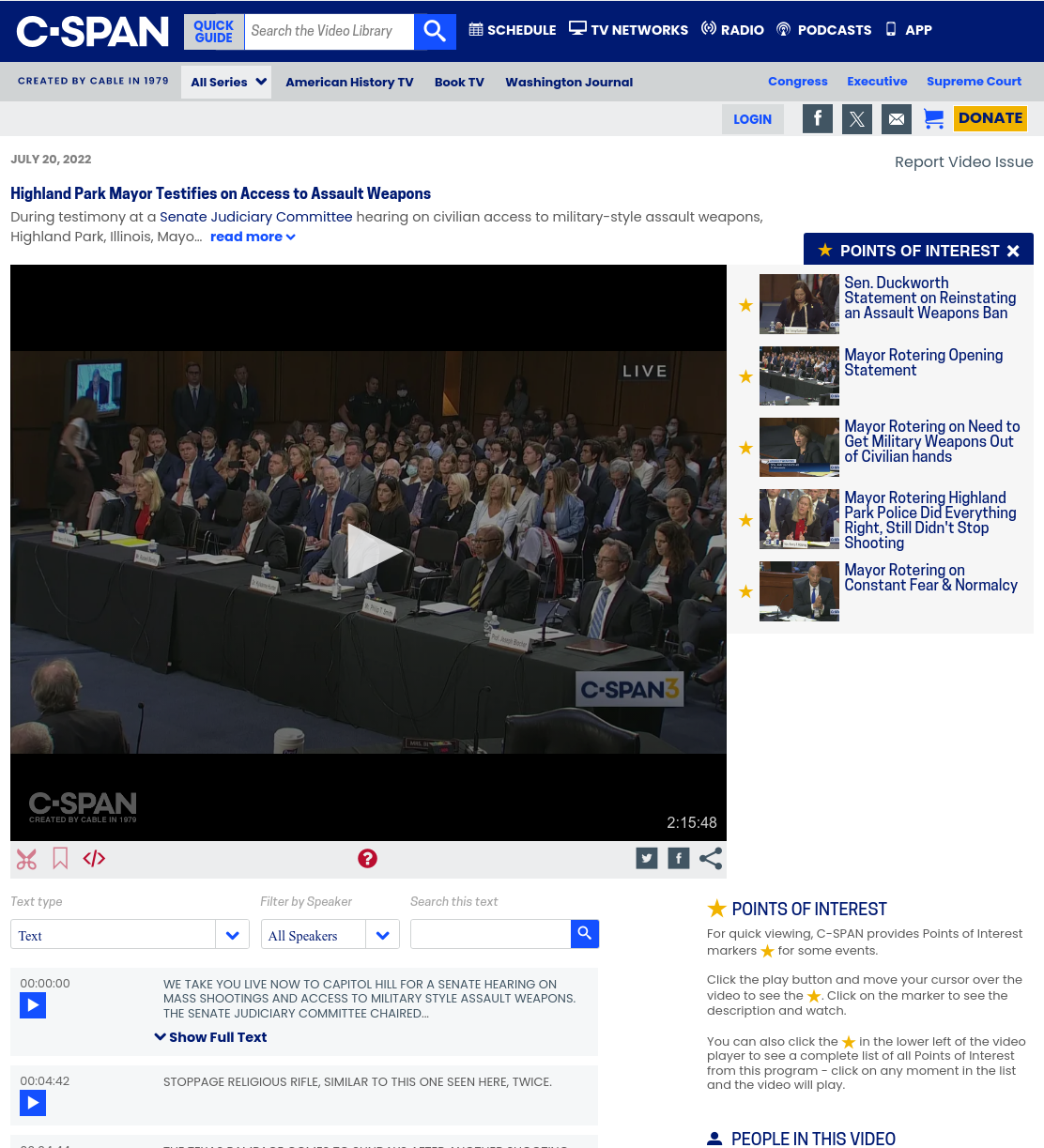Click the Points of Interest panel header star

pos(825,250)
